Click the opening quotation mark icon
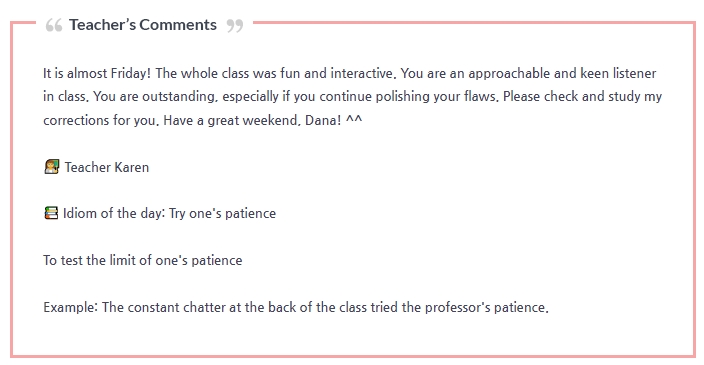The image size is (704, 365). pyautogui.click(x=54, y=26)
